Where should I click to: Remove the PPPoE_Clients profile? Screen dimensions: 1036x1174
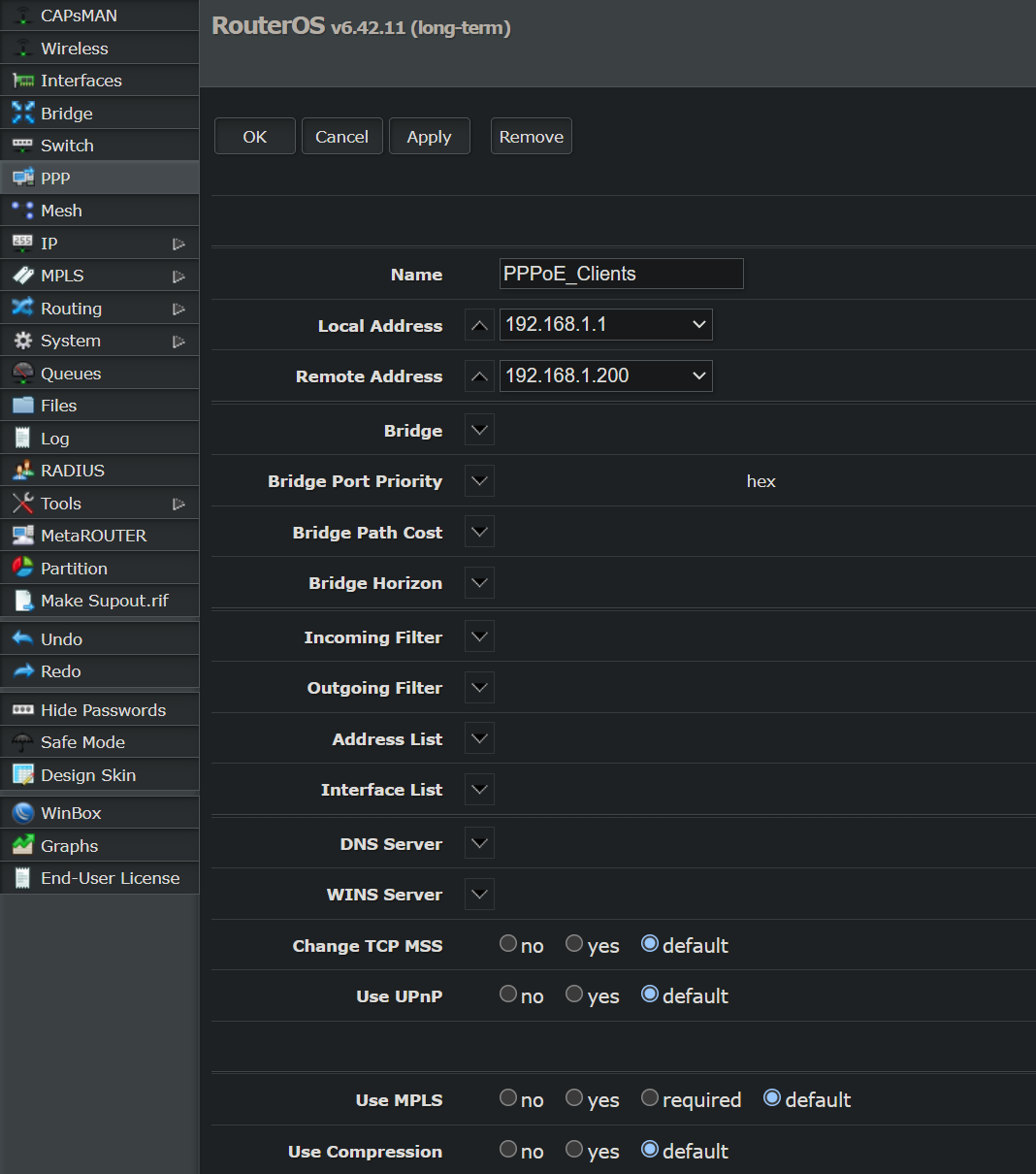pyautogui.click(x=532, y=136)
